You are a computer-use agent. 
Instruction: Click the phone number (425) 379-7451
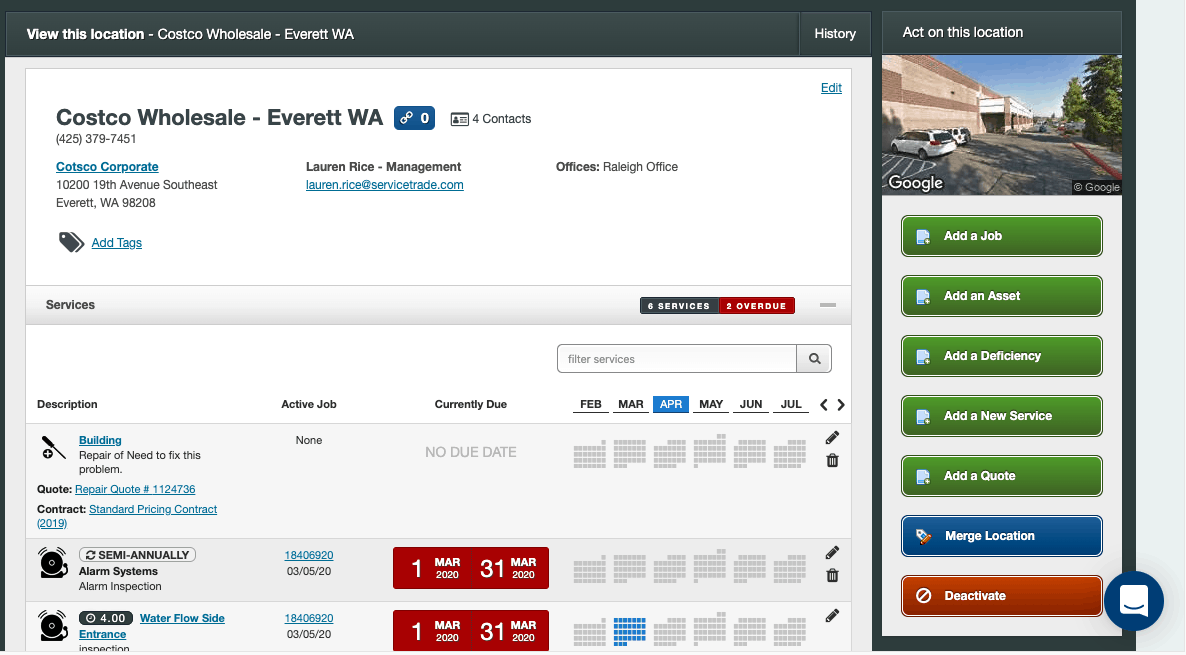(x=96, y=139)
